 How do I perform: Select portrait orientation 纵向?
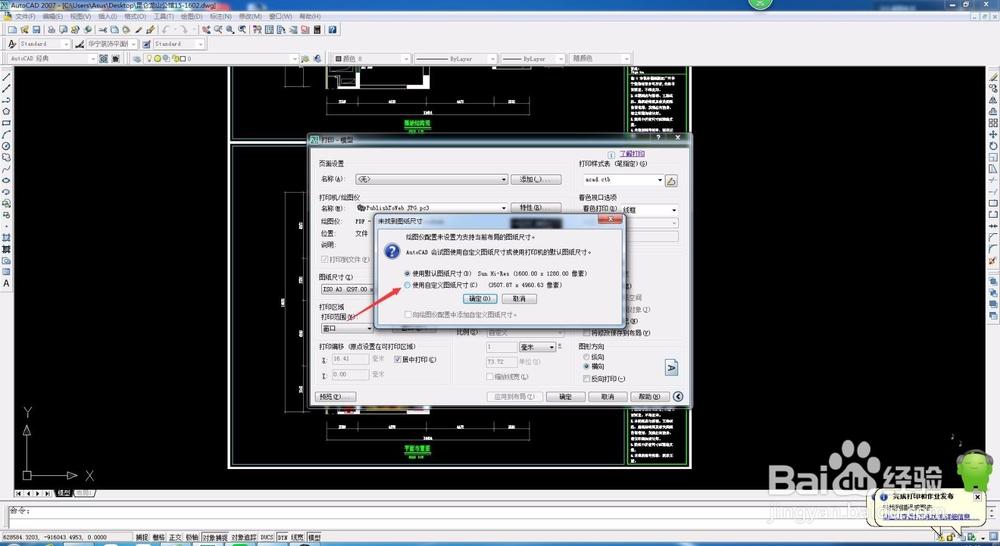click(587, 357)
